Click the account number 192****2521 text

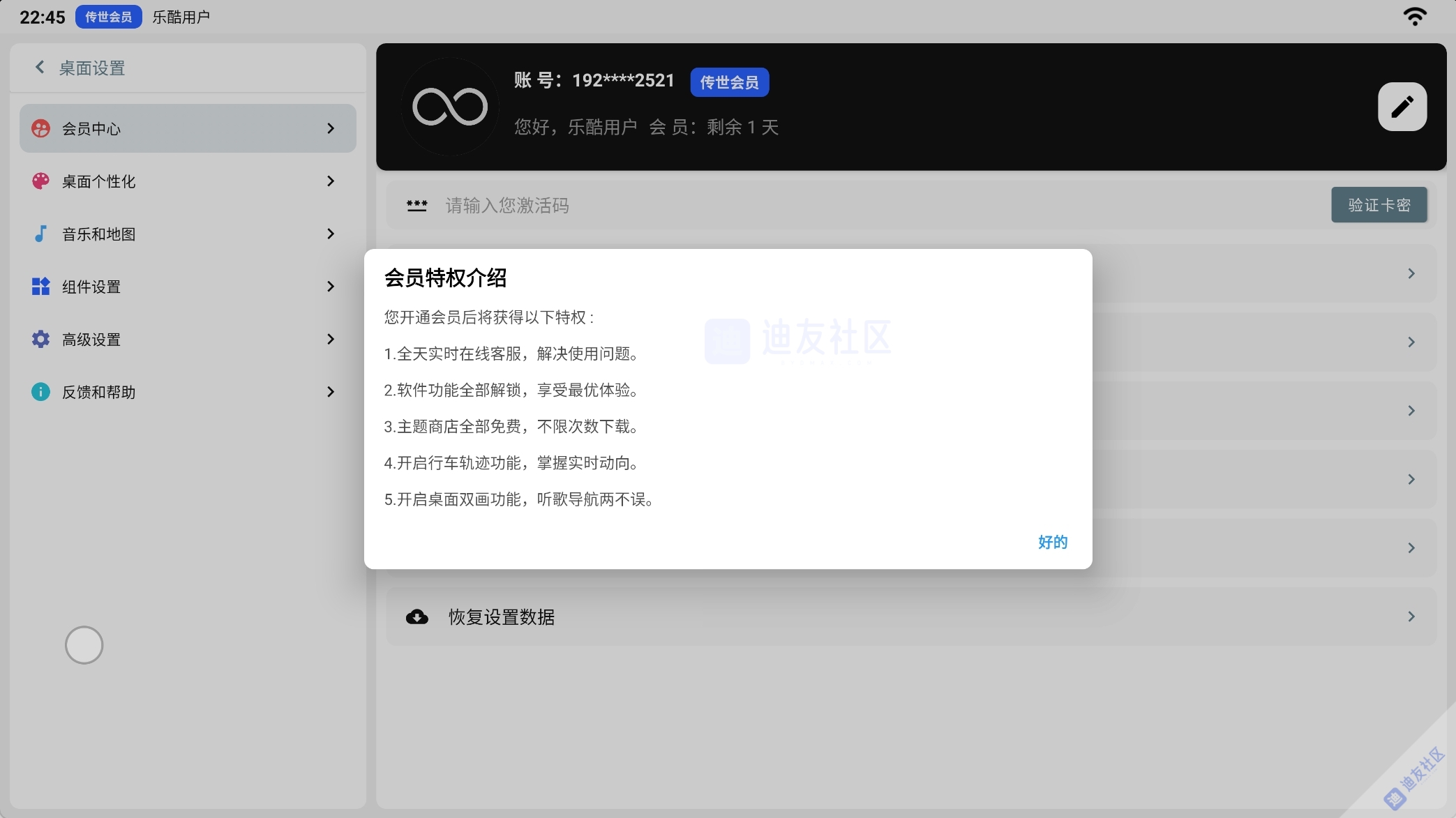click(x=623, y=80)
